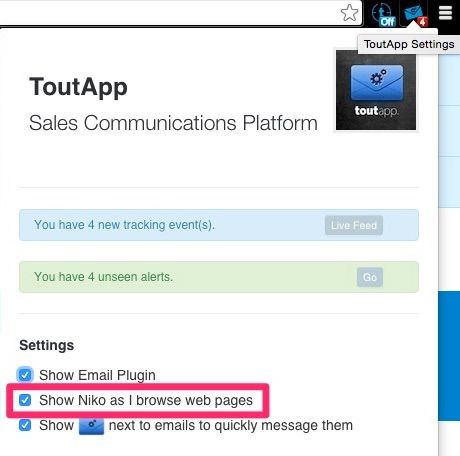Viewport: 460px width, 456px height.
Task: Click the small envelope icon in settings row
Action: 91,426
